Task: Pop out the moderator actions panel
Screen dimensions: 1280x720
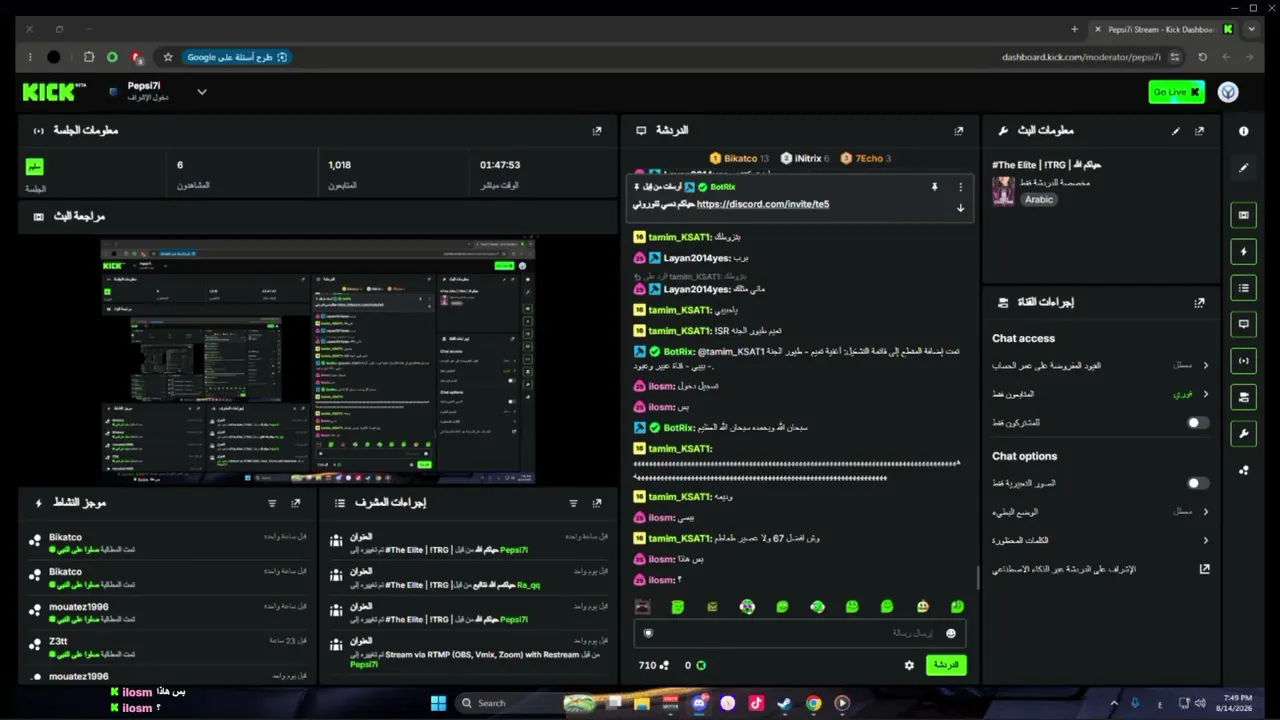Action: (597, 503)
